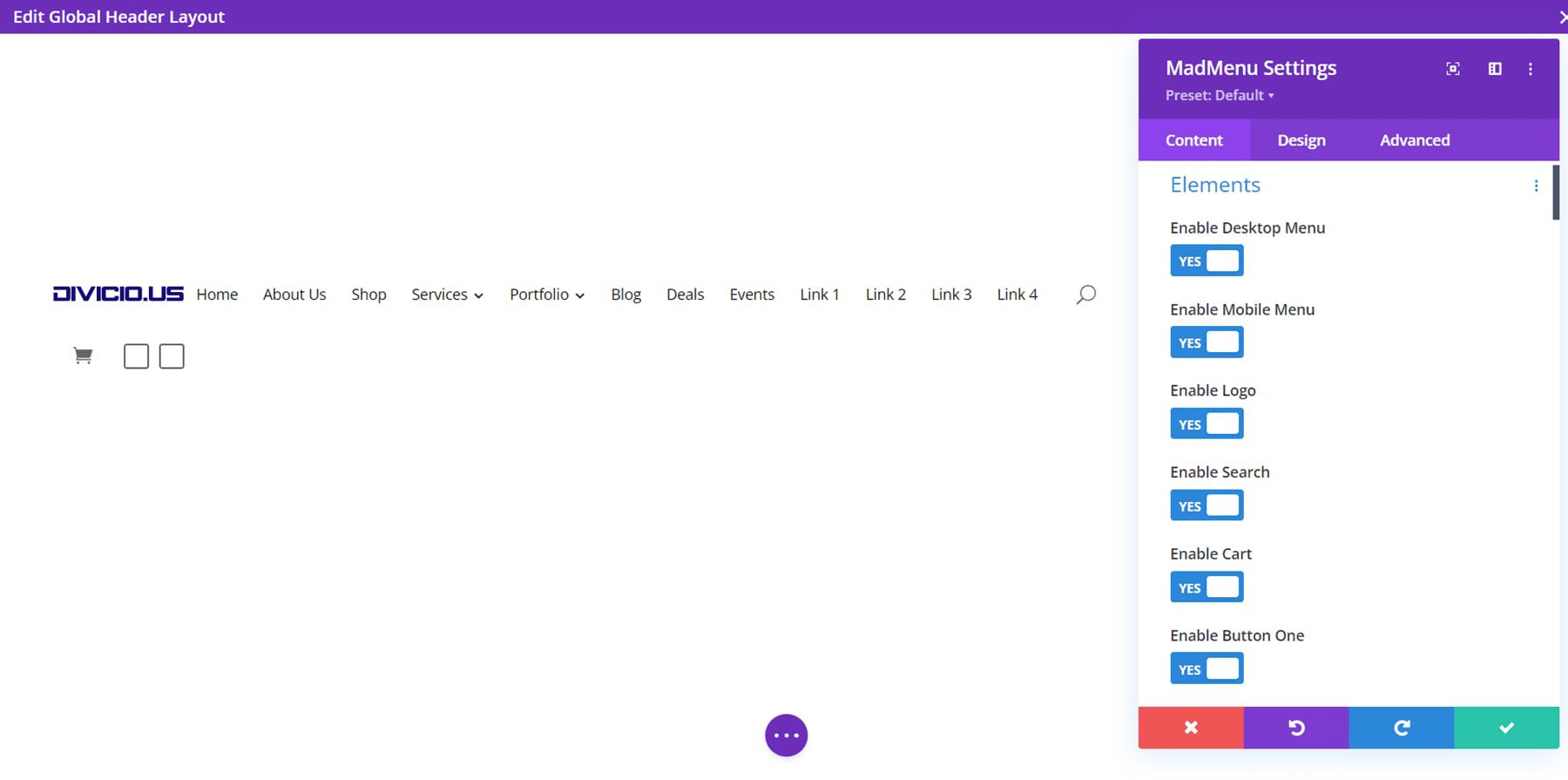
Task: Click the second empty button box beside cart
Action: coord(172,356)
